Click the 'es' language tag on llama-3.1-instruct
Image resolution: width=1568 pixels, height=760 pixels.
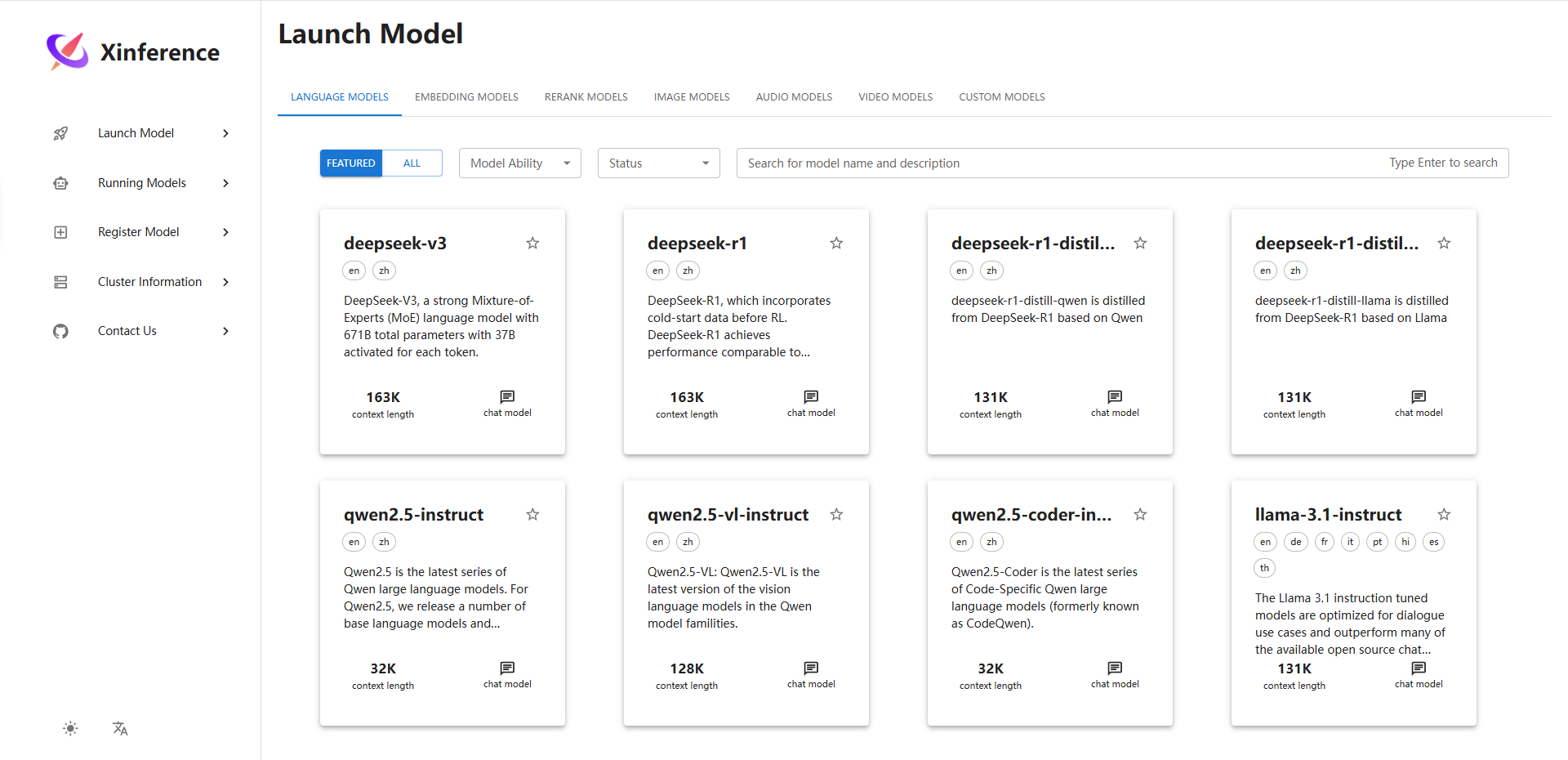point(1433,542)
